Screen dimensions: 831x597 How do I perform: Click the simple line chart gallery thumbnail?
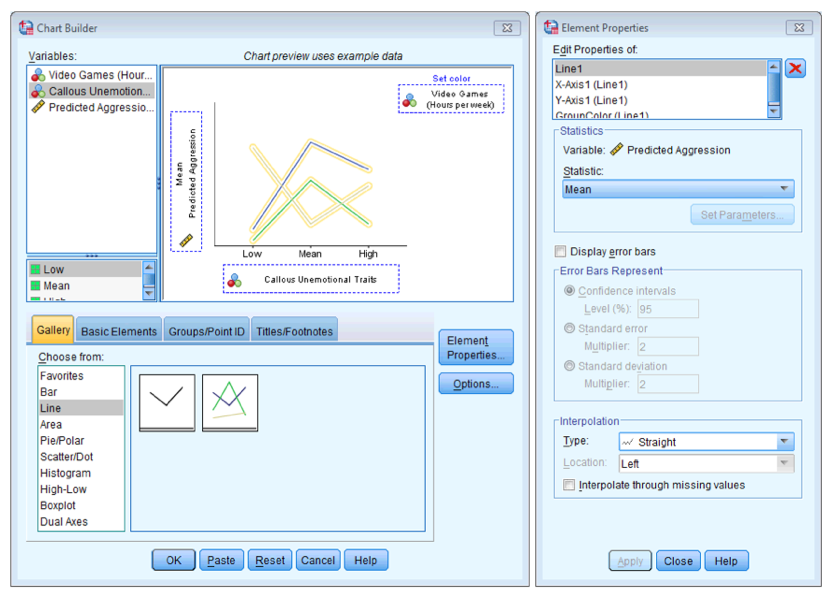[x=166, y=401]
